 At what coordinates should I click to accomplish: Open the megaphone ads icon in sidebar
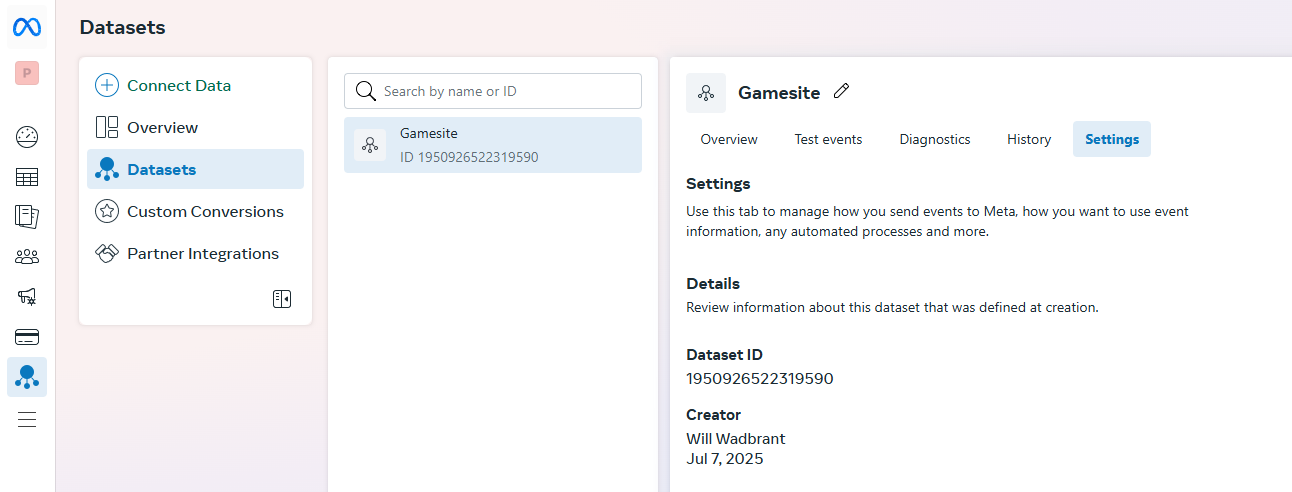point(27,297)
